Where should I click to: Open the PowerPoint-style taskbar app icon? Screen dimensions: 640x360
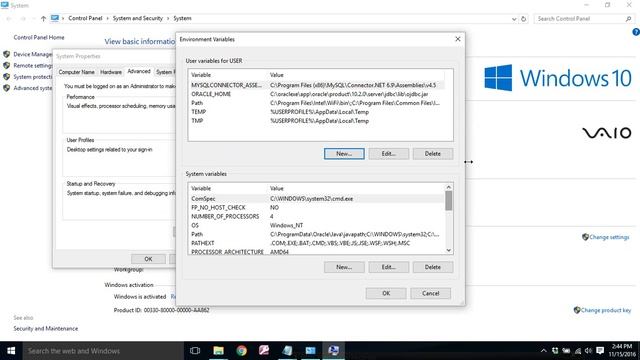pyautogui.click(x=264, y=351)
